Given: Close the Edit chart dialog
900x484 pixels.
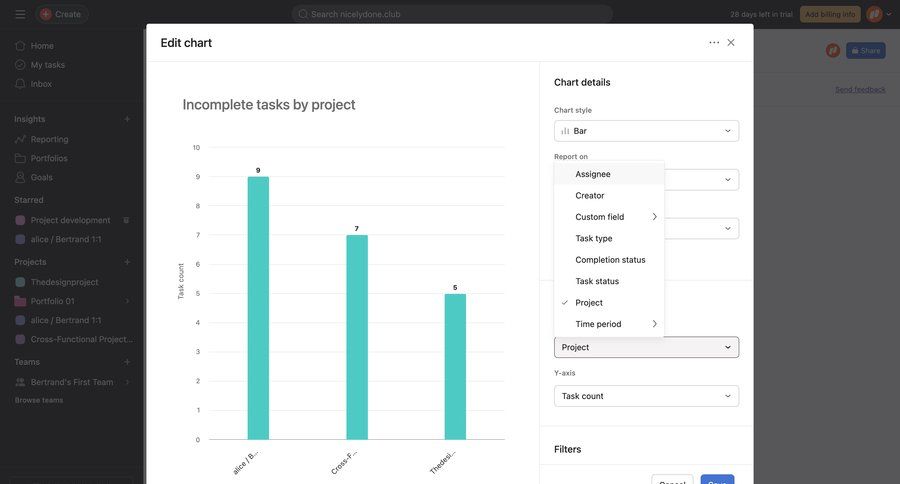Looking at the screenshot, I should pos(731,42).
